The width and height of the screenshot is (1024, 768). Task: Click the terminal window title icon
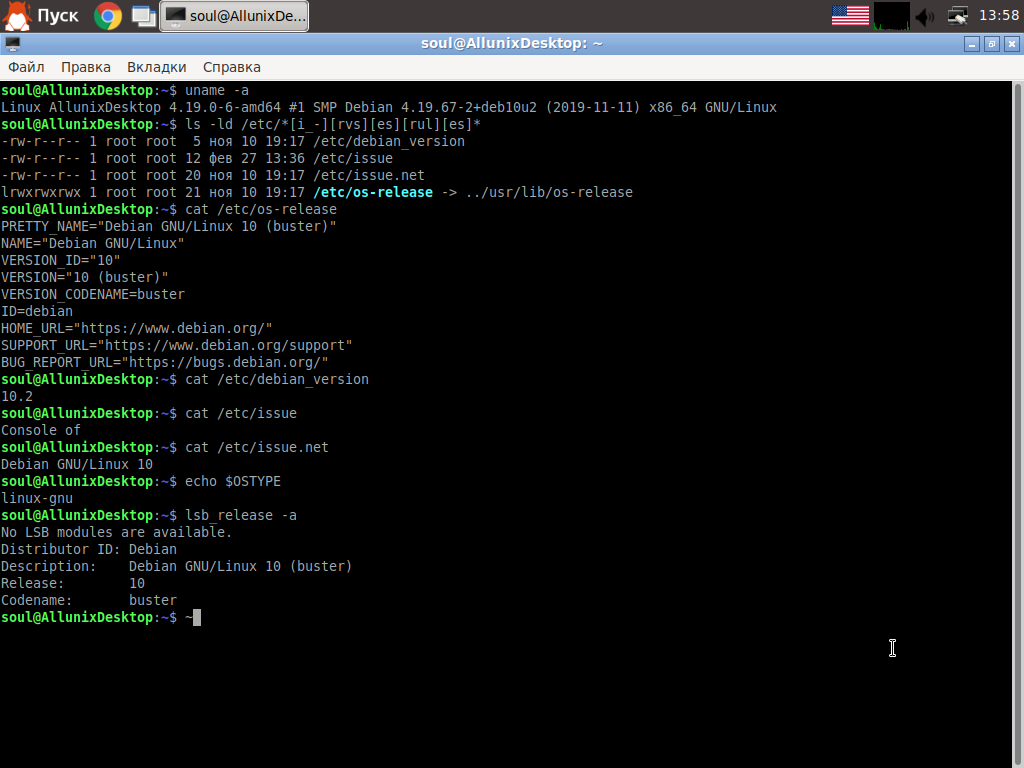tap(12, 44)
